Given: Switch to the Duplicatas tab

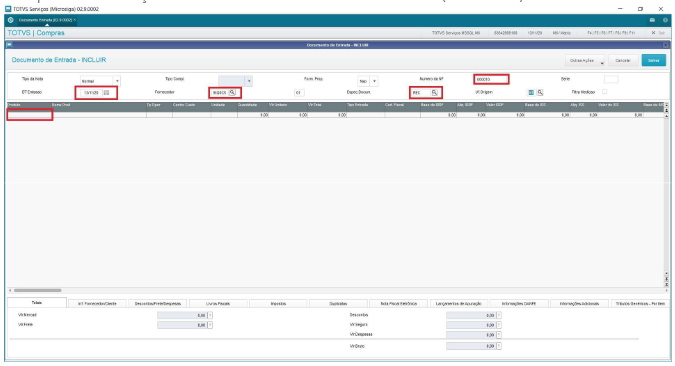Looking at the screenshot, I should [x=338, y=304].
